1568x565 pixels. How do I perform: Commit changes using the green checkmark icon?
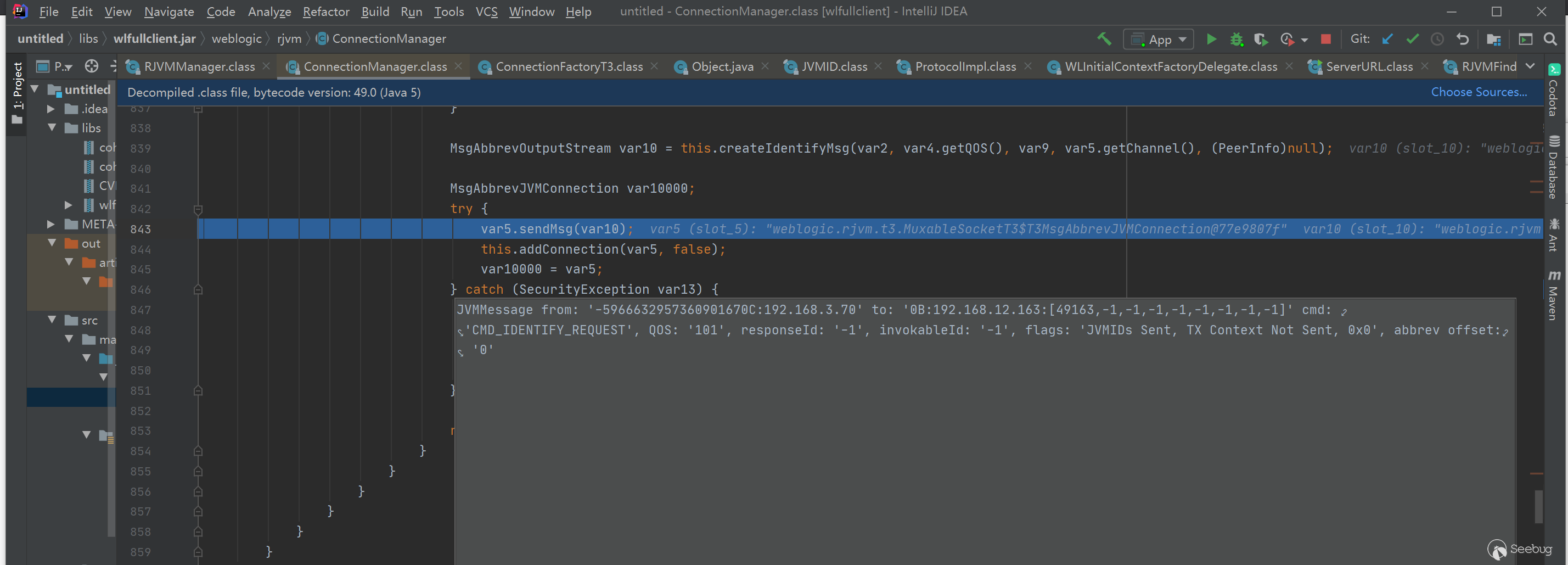pos(1412,39)
